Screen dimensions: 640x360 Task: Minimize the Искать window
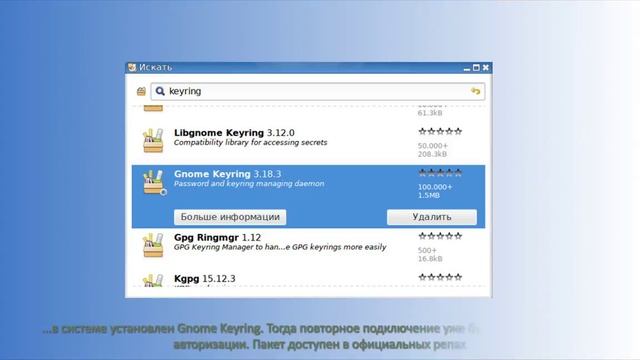pyautogui.click(x=467, y=68)
